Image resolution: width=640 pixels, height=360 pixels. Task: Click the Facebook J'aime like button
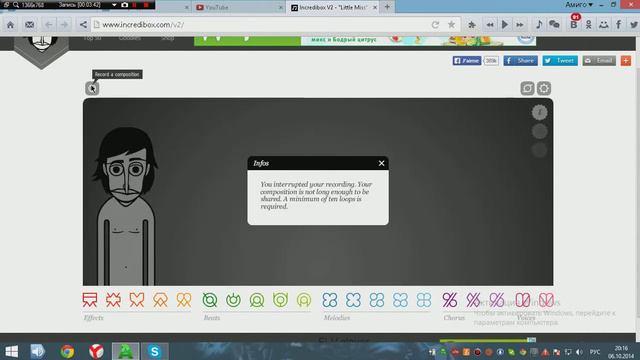pyautogui.click(x=467, y=60)
